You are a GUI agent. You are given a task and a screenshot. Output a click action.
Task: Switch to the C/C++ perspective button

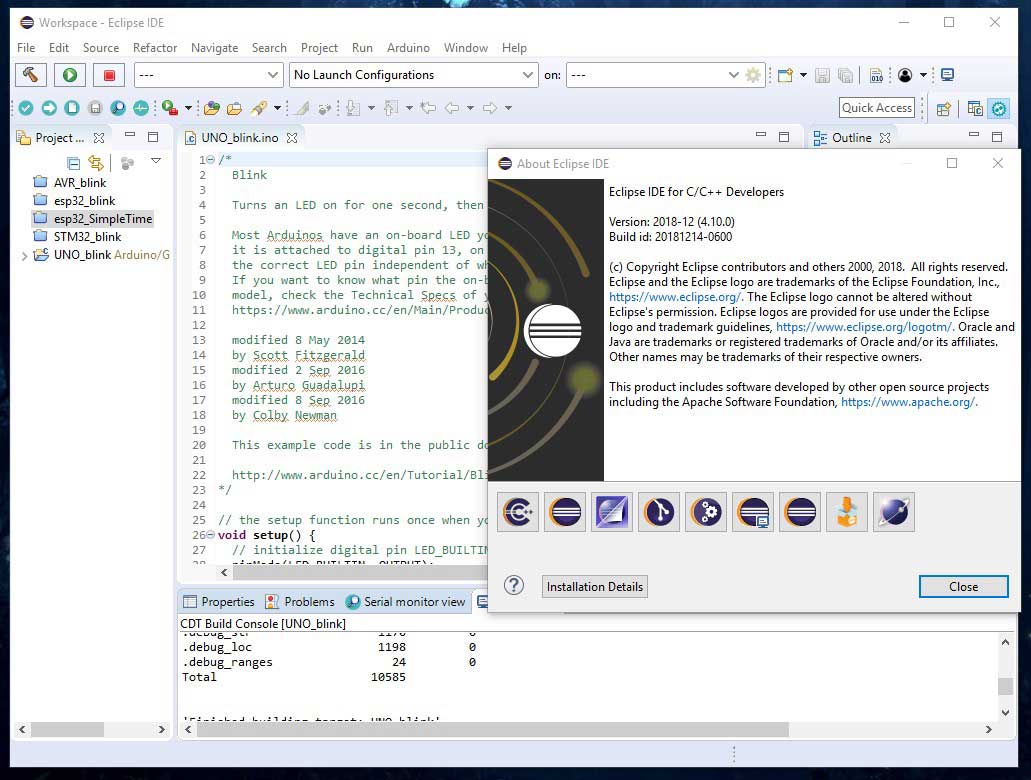(x=975, y=109)
